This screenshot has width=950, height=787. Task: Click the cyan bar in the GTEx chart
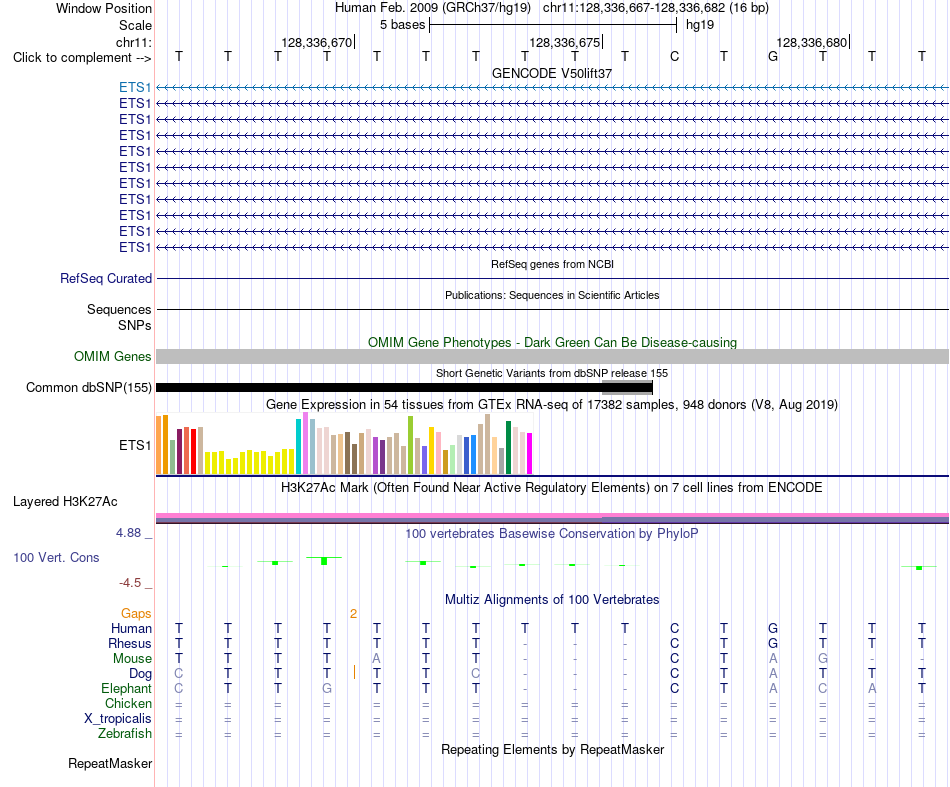point(298,446)
